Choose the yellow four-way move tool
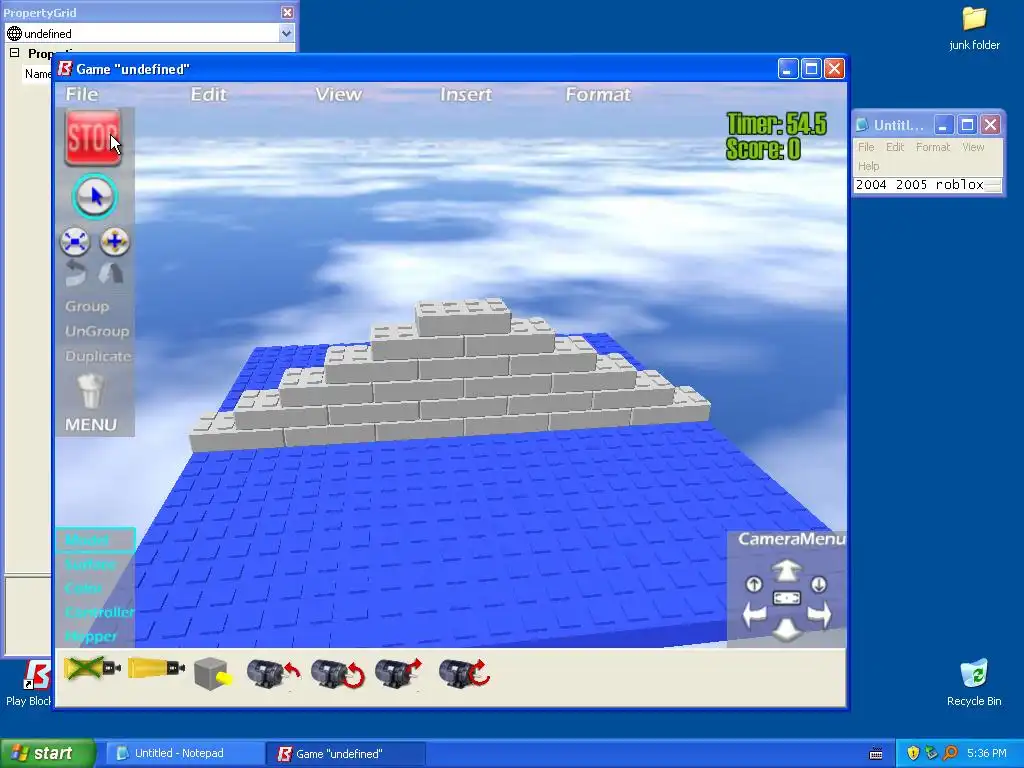 point(115,242)
